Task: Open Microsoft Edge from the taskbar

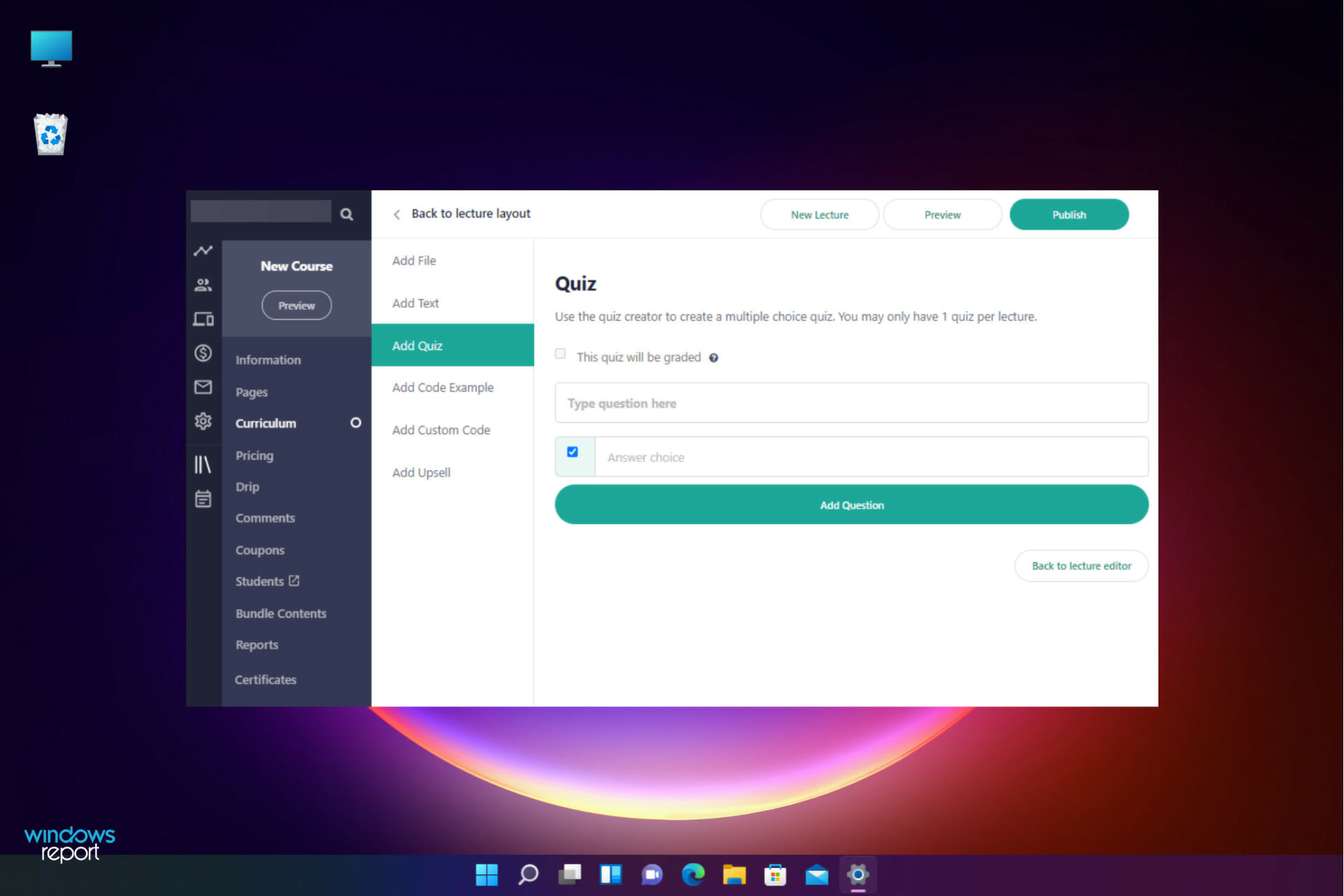Action: pyautogui.click(x=693, y=874)
